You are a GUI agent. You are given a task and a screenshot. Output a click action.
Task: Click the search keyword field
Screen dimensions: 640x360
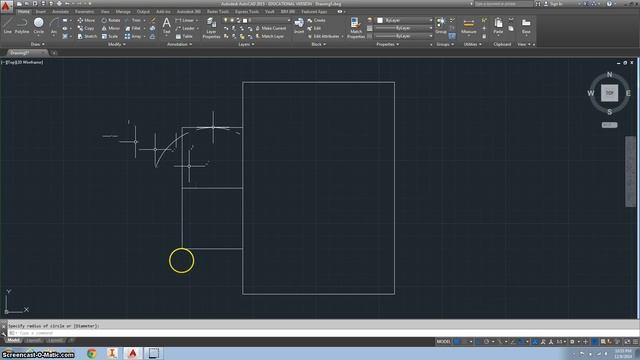503,4
